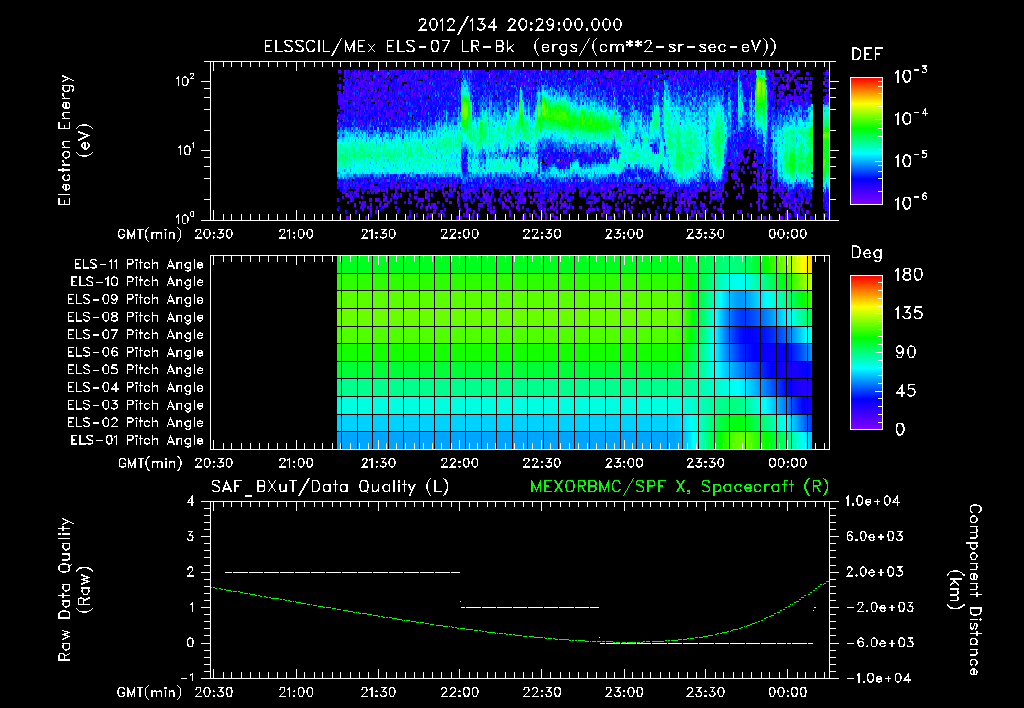Pick the Deg pitch angle color bar
Viewport: 1024px width, 708px height.
coord(866,353)
